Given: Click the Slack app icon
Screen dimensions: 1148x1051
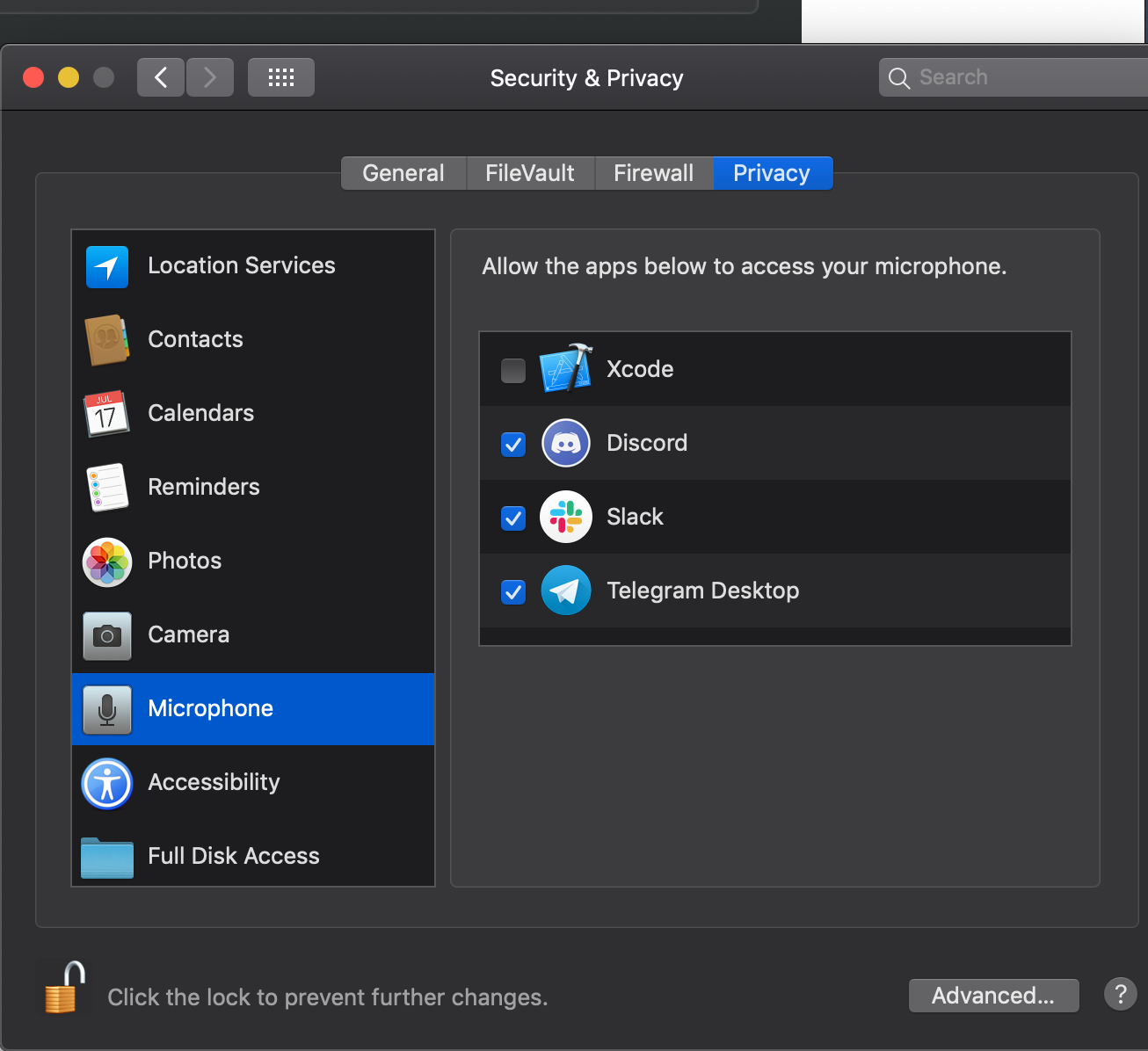Looking at the screenshot, I should click(565, 517).
